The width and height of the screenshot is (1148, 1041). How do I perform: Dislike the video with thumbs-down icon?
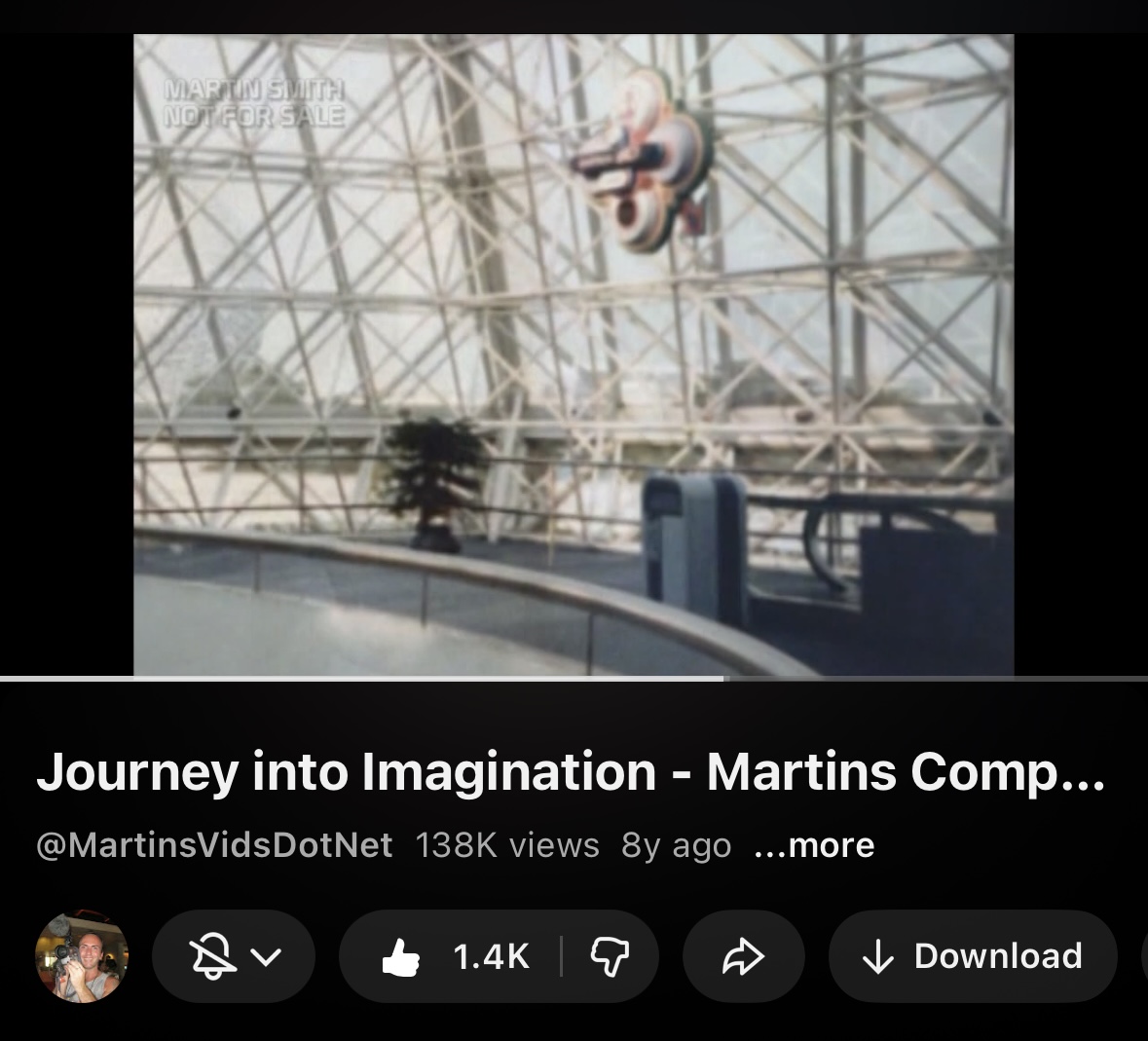(610, 957)
